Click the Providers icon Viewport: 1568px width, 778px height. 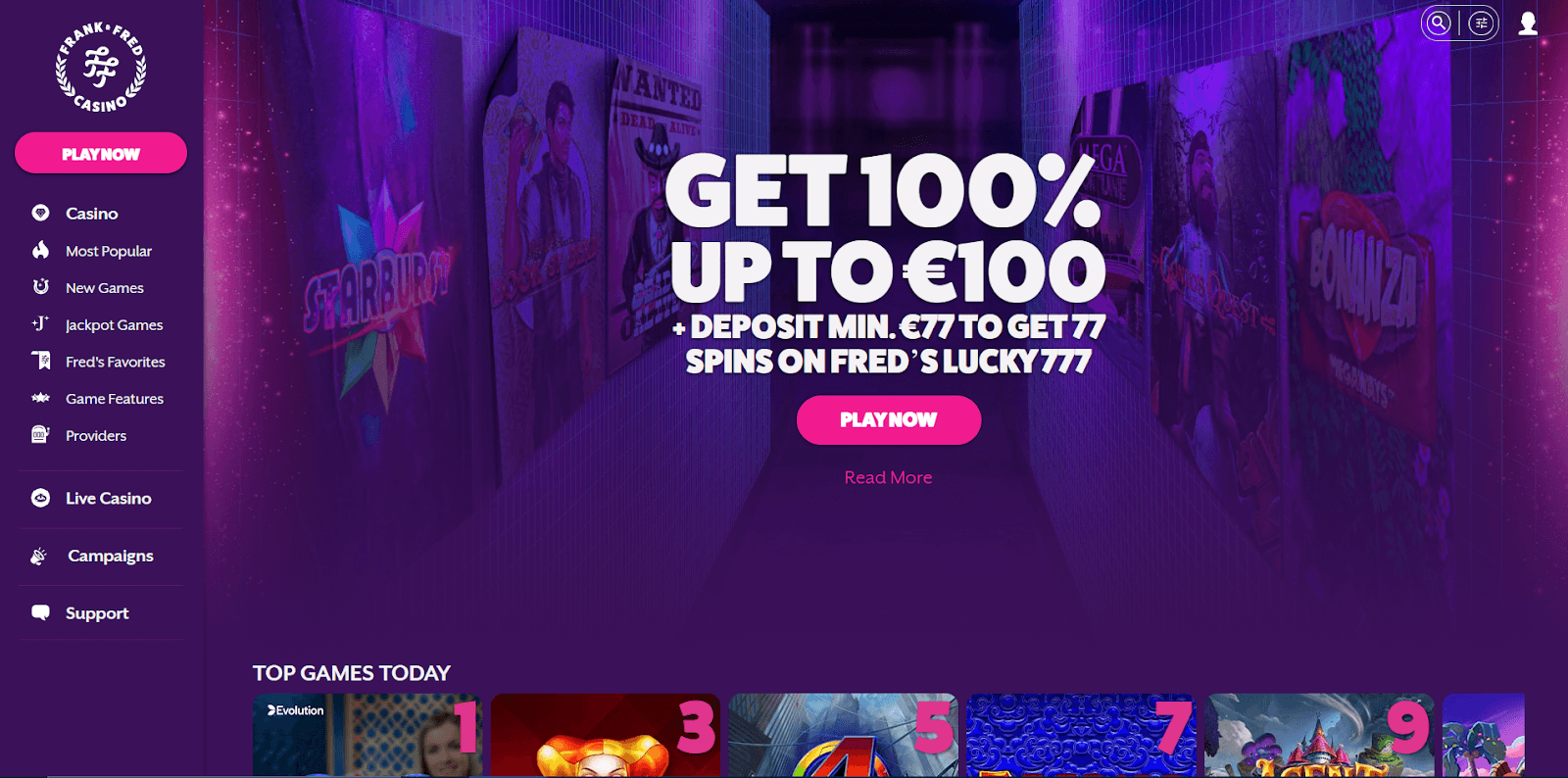[40, 434]
